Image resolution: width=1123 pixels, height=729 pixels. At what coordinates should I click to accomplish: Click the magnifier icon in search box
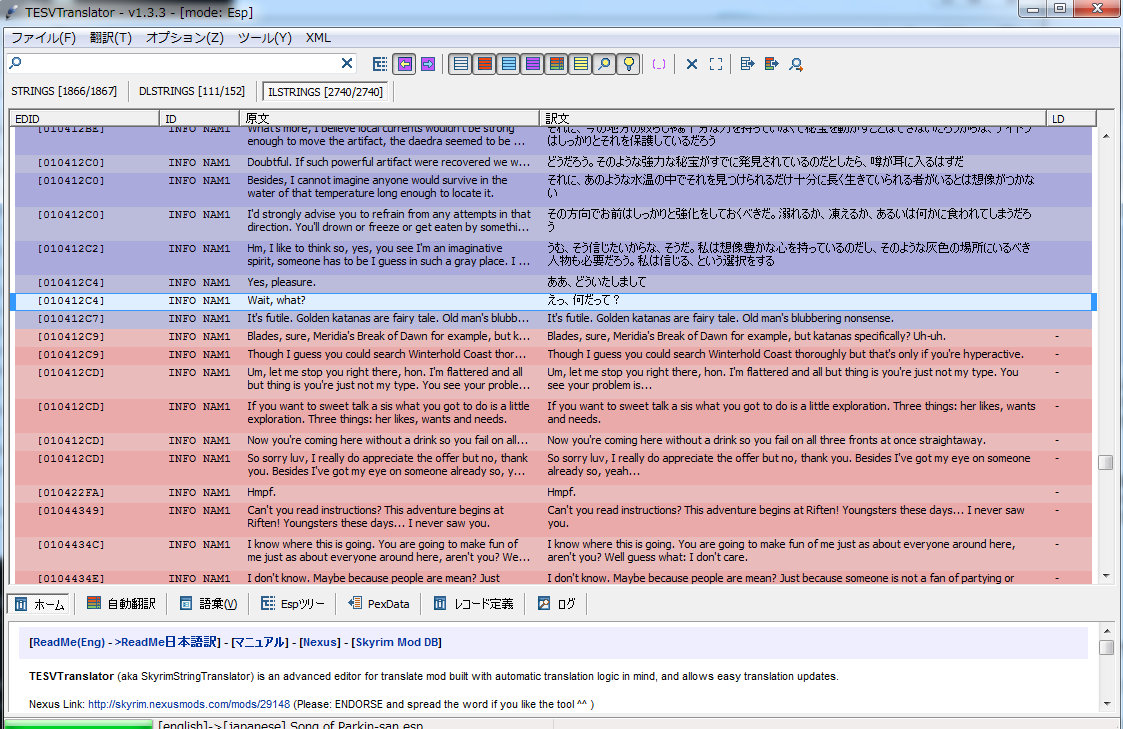pos(16,63)
